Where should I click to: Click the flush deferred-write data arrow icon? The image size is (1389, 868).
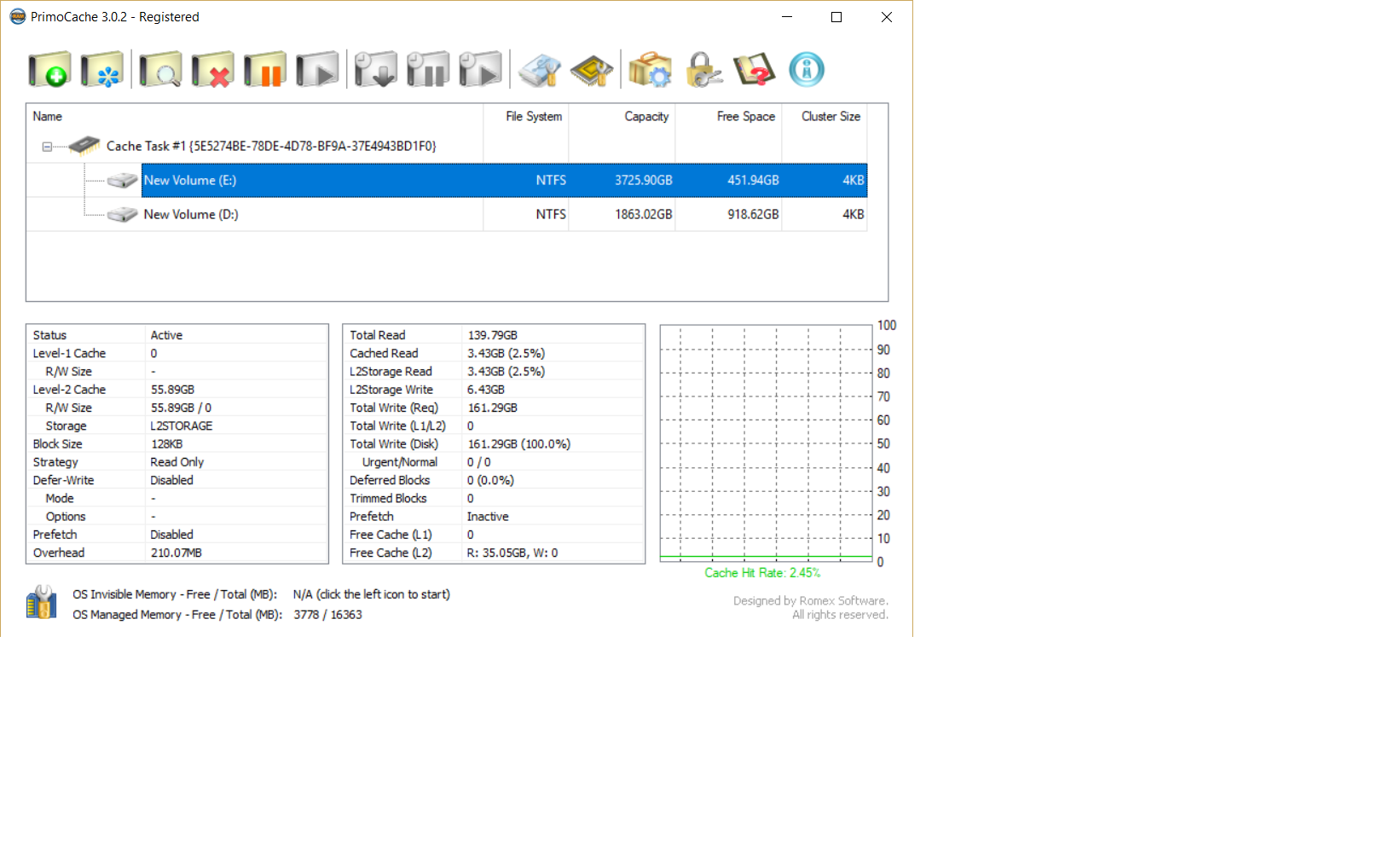376,70
